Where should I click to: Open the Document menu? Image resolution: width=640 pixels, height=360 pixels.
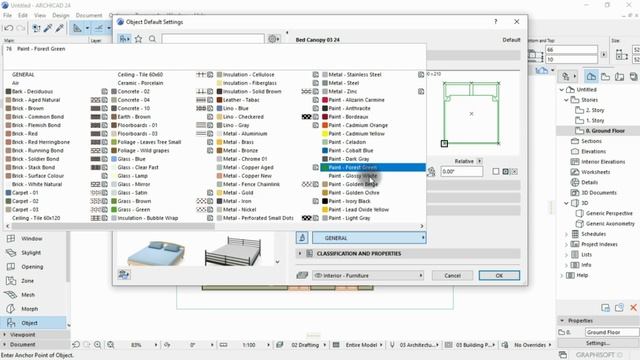89,15
